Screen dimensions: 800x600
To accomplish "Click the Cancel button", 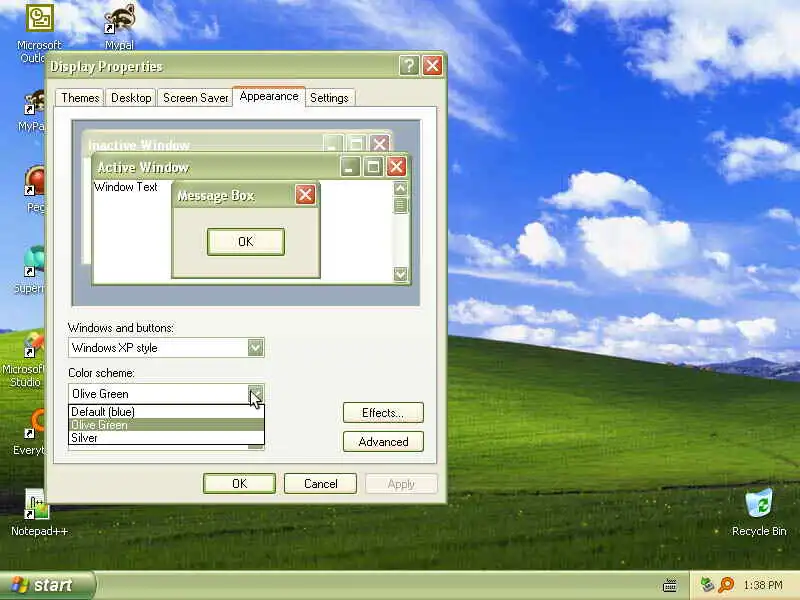I will [320, 484].
